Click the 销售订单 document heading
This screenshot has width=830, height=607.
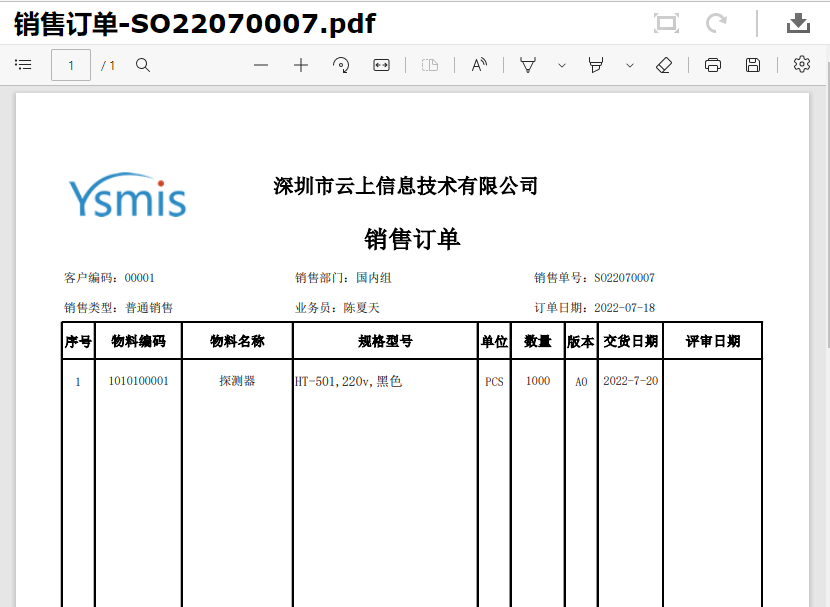click(x=412, y=239)
